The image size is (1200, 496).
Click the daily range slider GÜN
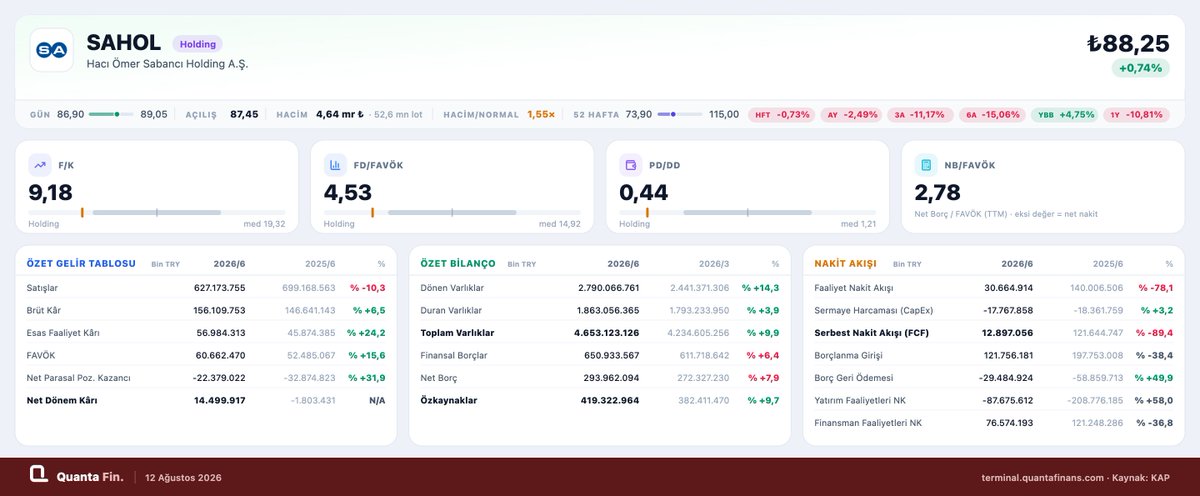point(112,114)
